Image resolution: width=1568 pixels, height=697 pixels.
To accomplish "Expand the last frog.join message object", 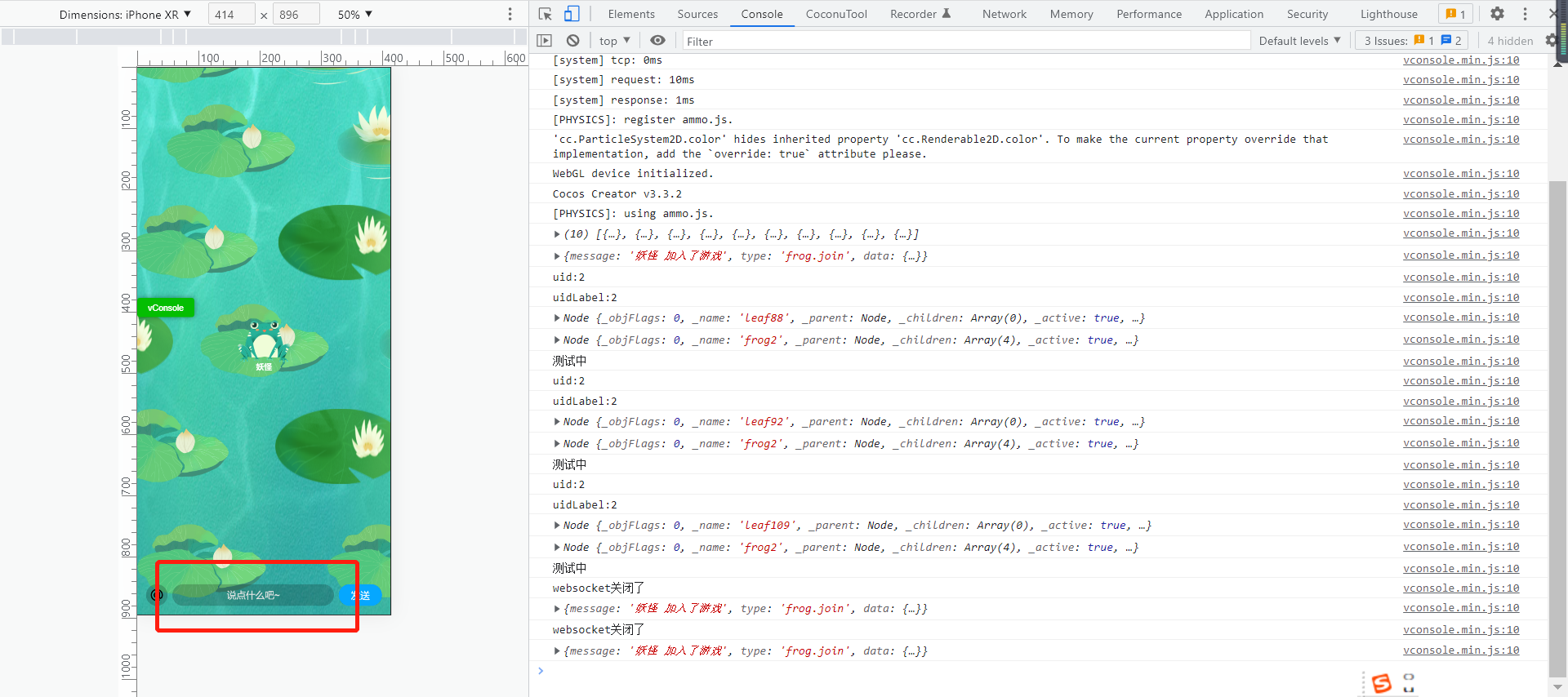I will [x=557, y=651].
